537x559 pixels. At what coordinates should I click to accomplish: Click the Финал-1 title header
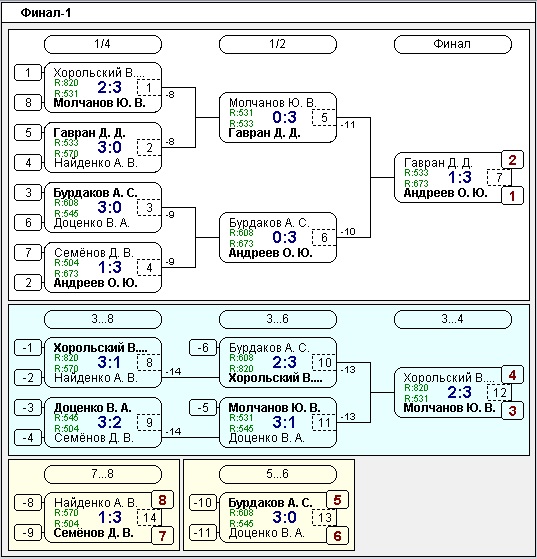(46, 13)
